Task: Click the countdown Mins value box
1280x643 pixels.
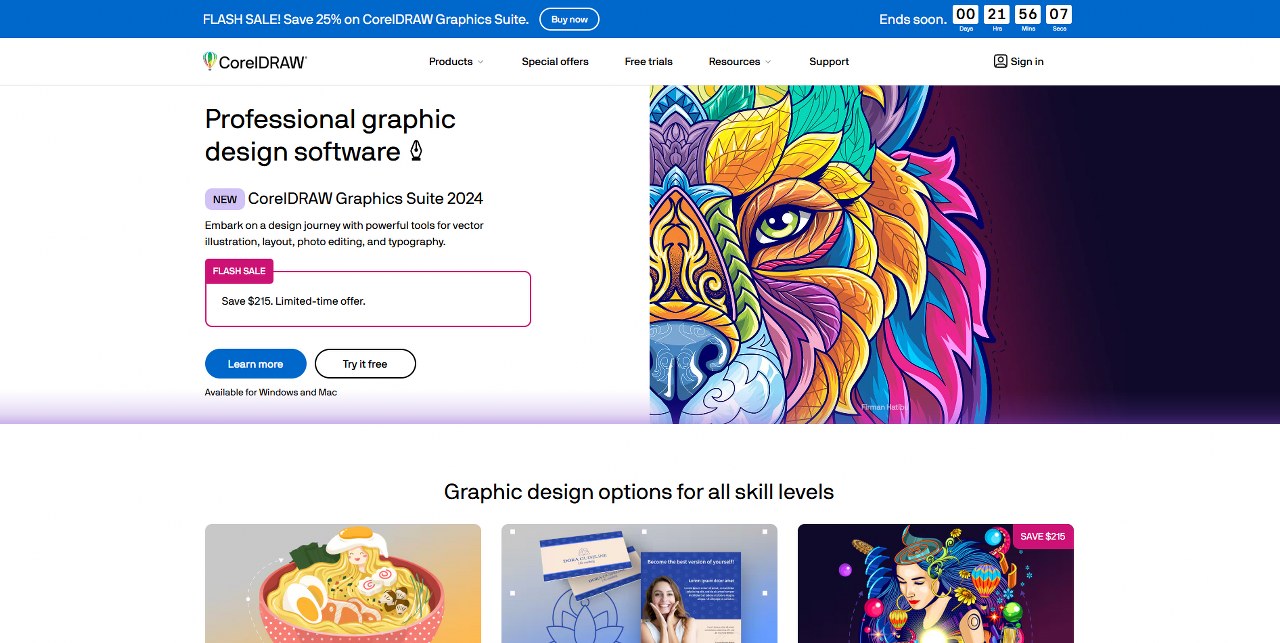Action: (1028, 14)
